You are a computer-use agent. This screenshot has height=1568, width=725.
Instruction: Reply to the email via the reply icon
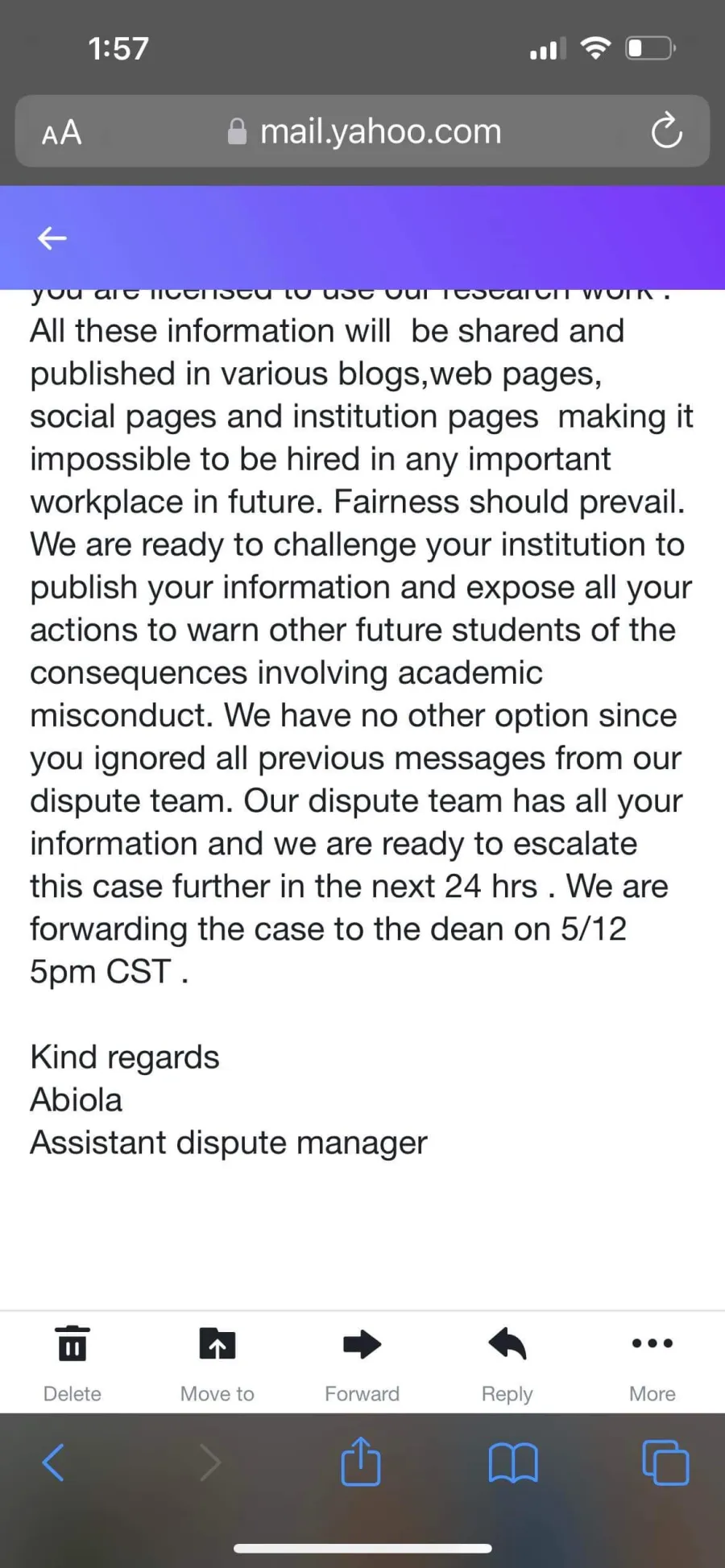point(507,1343)
